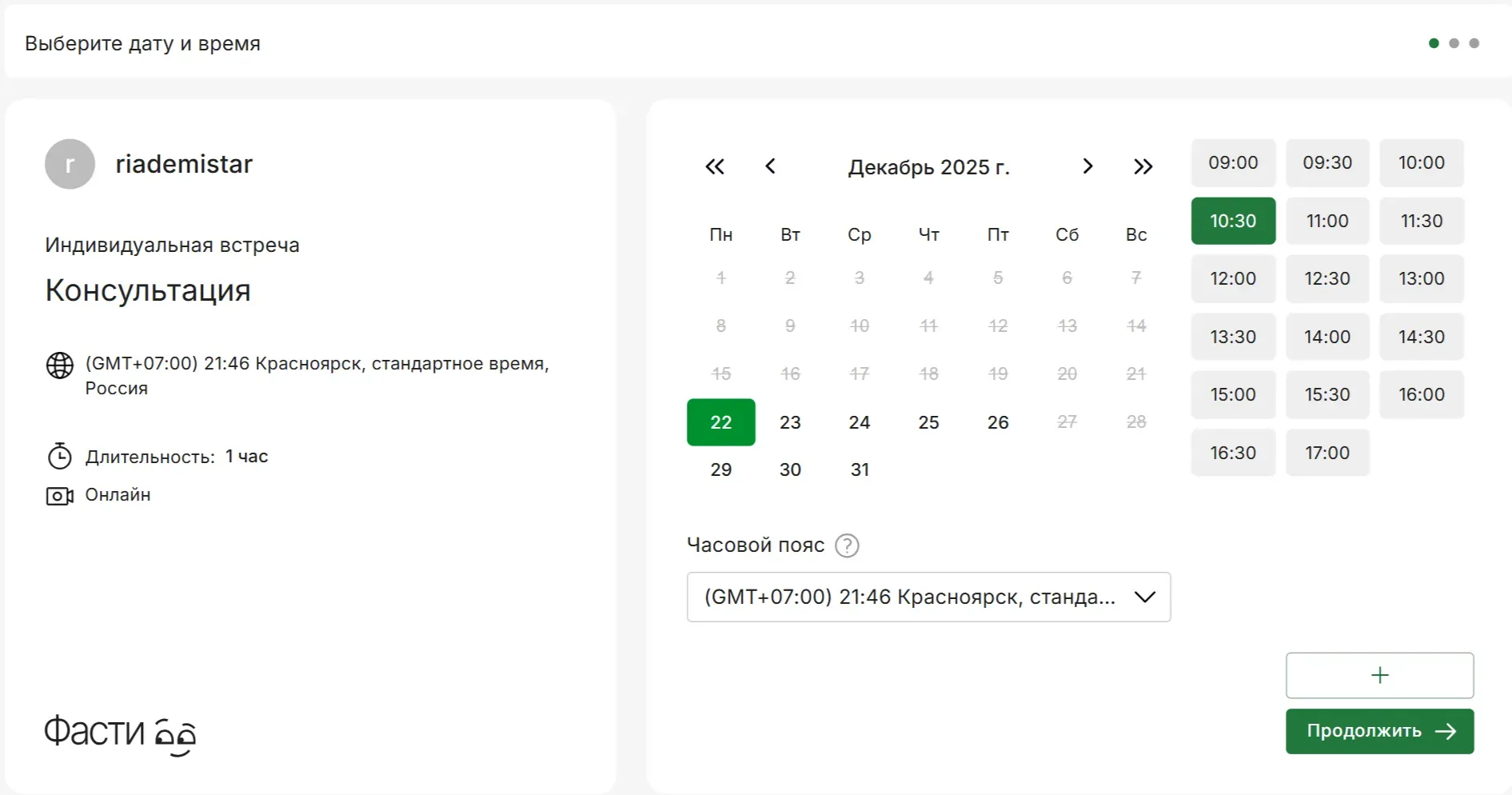The image size is (1512, 795).
Task: Open the Часовой пояс dropdown
Action: click(928, 597)
